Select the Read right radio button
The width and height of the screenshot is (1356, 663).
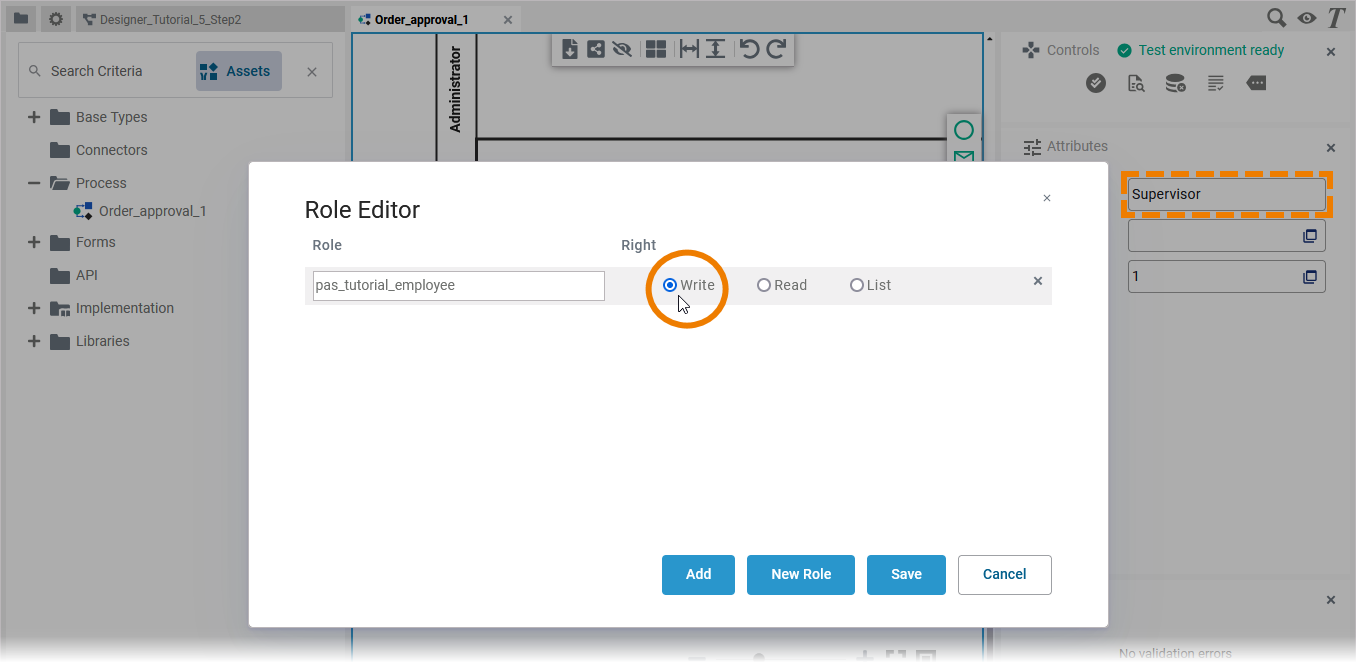(x=764, y=285)
